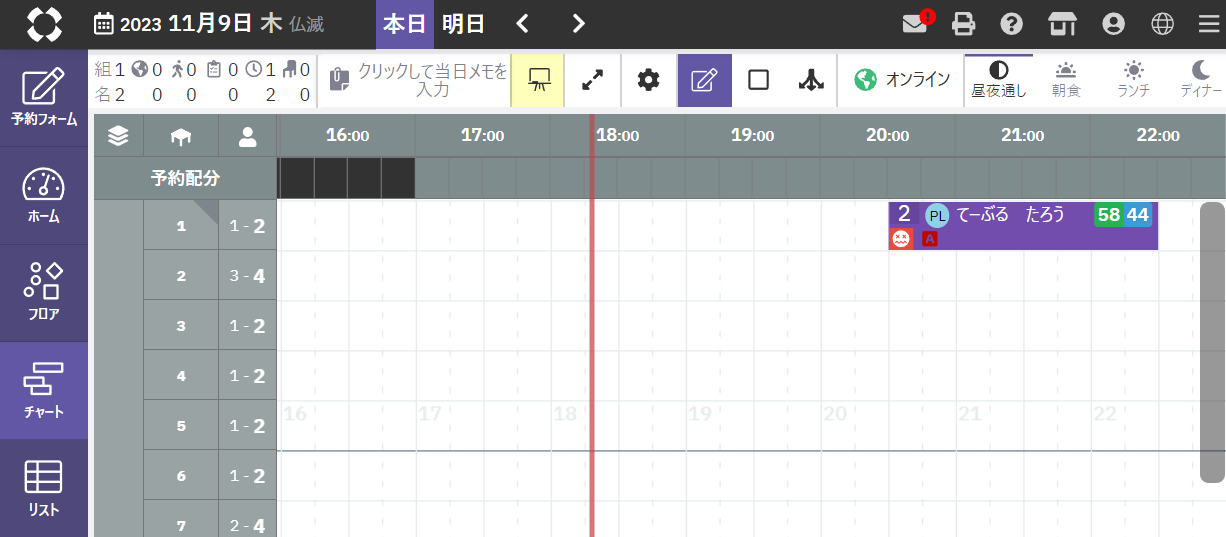Open フロア view in sidebar
1226x537 pixels.
click(x=44, y=293)
